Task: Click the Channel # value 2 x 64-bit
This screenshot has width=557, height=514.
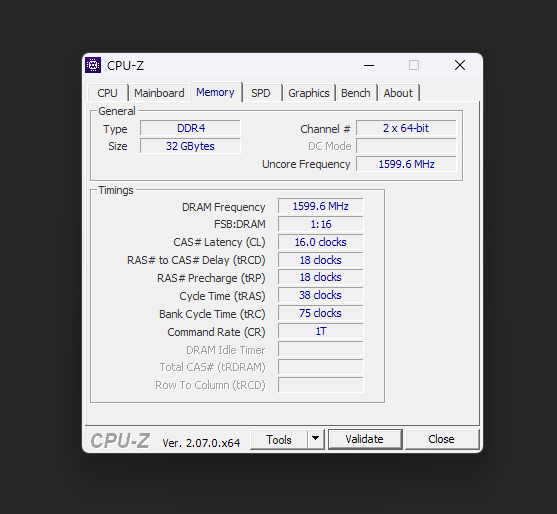Action: (x=406, y=128)
